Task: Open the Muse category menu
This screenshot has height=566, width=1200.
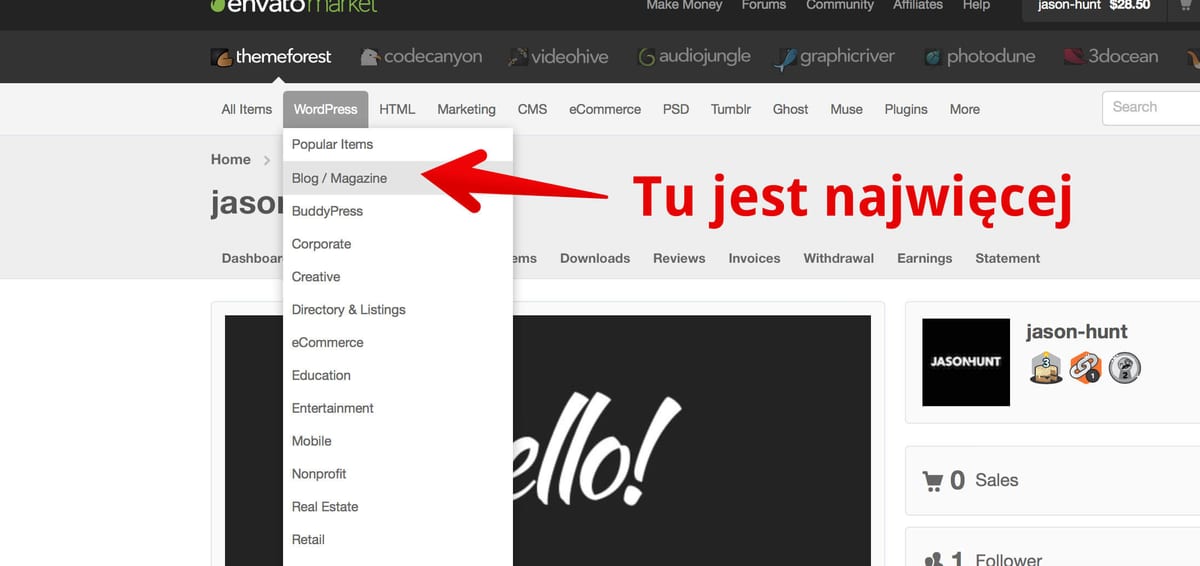Action: [846, 109]
